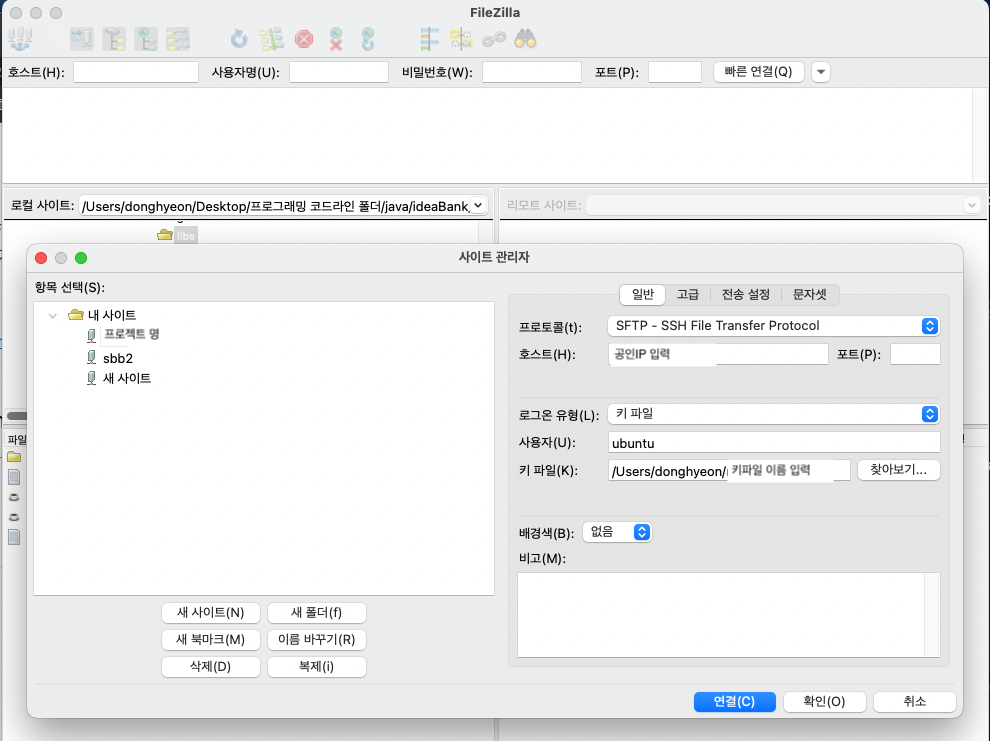Image resolution: width=990 pixels, height=741 pixels.
Task: Click the Site Manager 호스트 field
Action: [x=718, y=354]
